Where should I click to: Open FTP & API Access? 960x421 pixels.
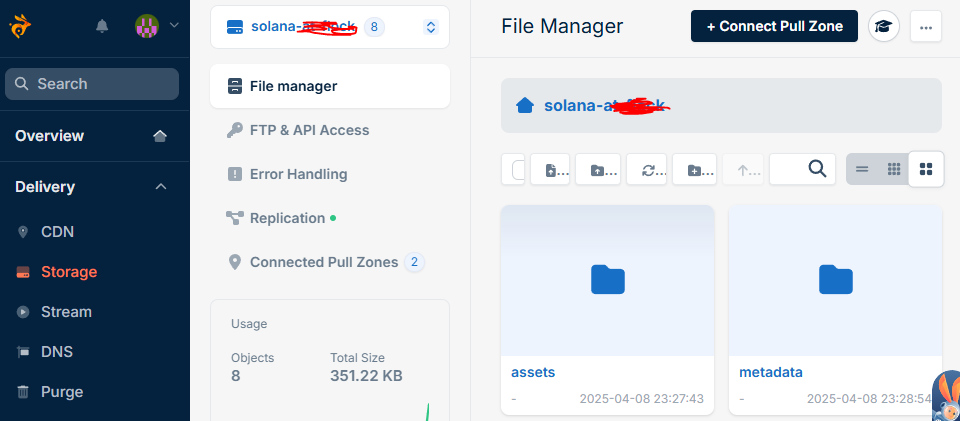(x=309, y=130)
